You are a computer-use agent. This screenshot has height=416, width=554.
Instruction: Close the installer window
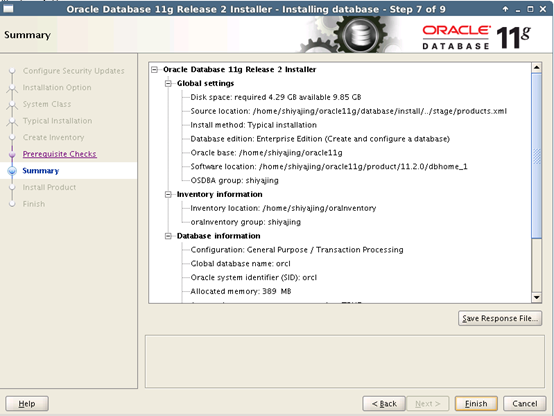543,9
